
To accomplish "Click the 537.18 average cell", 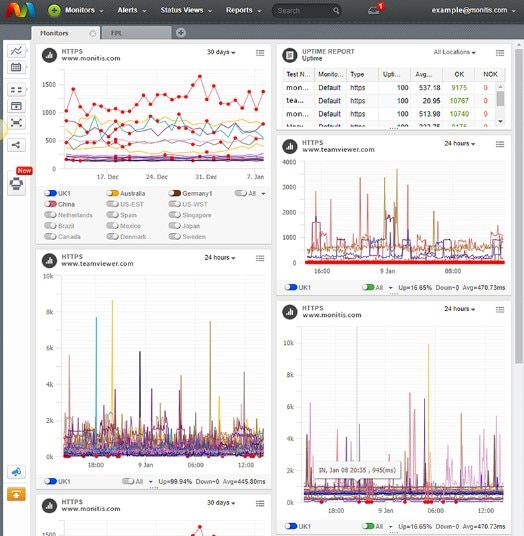I will click(429, 88).
